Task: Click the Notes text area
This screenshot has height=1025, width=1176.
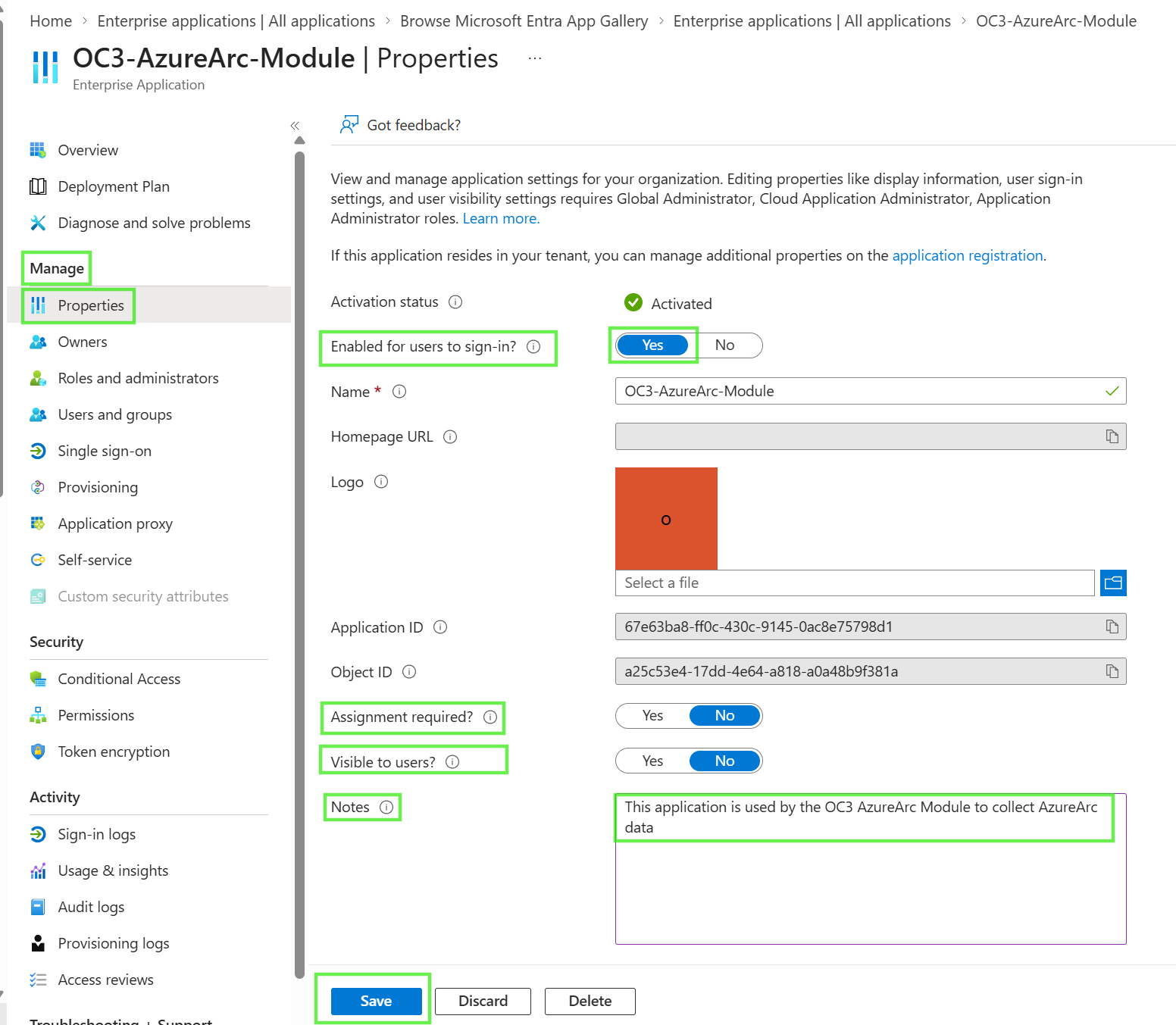Action: pos(871,869)
